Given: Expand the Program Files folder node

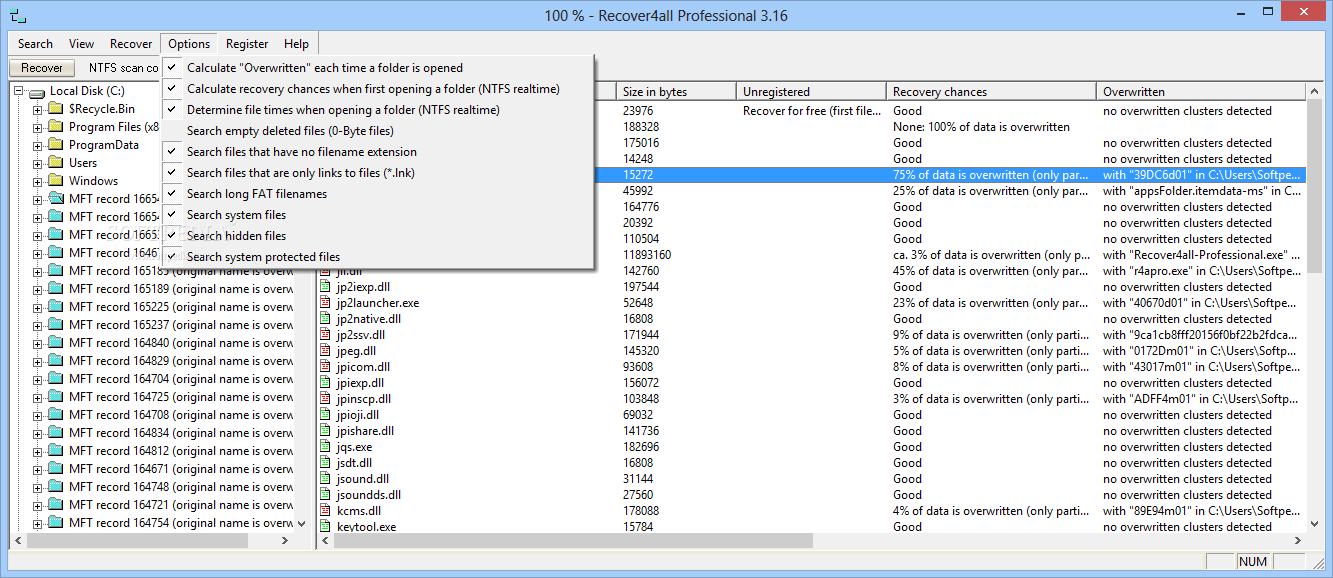Looking at the screenshot, I should [x=37, y=127].
